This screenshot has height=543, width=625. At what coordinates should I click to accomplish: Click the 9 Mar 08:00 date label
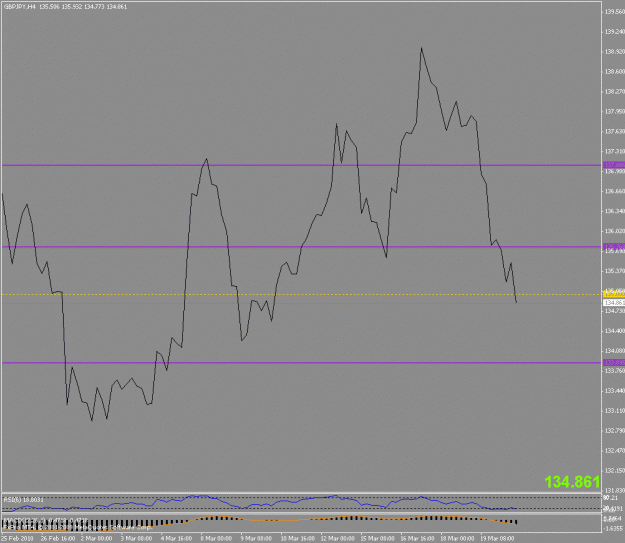(x=256, y=538)
